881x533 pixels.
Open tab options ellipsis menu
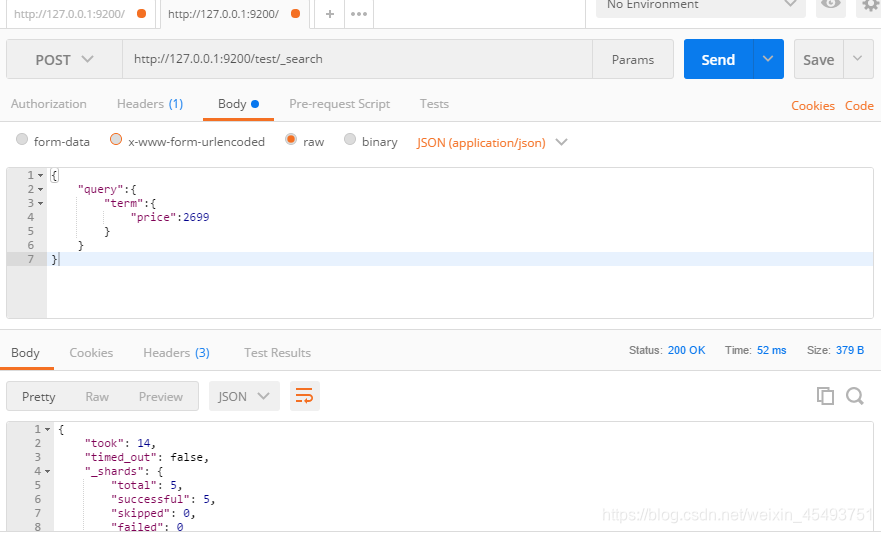click(x=358, y=14)
